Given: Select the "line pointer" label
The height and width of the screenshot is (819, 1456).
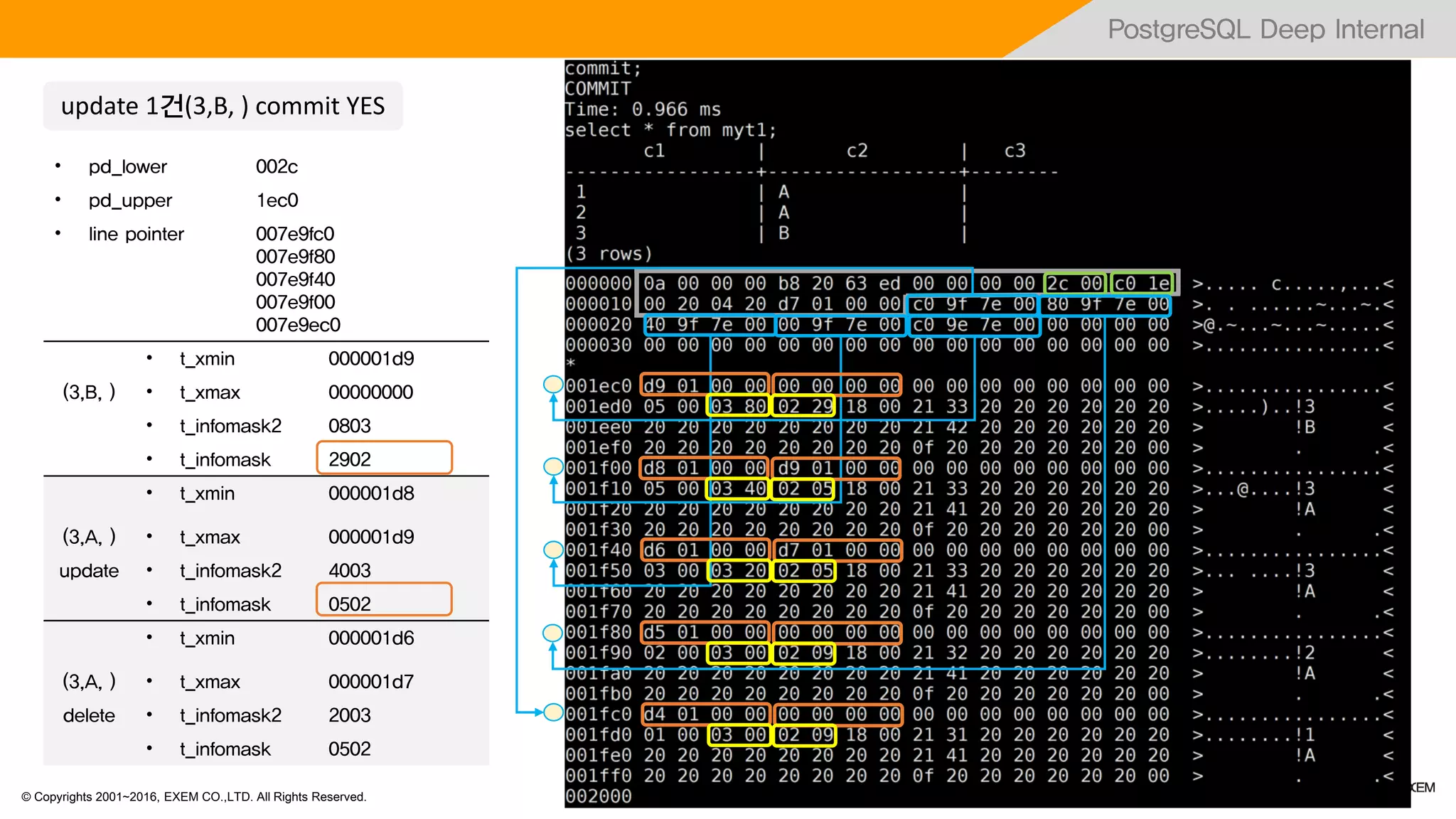Looking at the screenshot, I should click(x=136, y=234).
